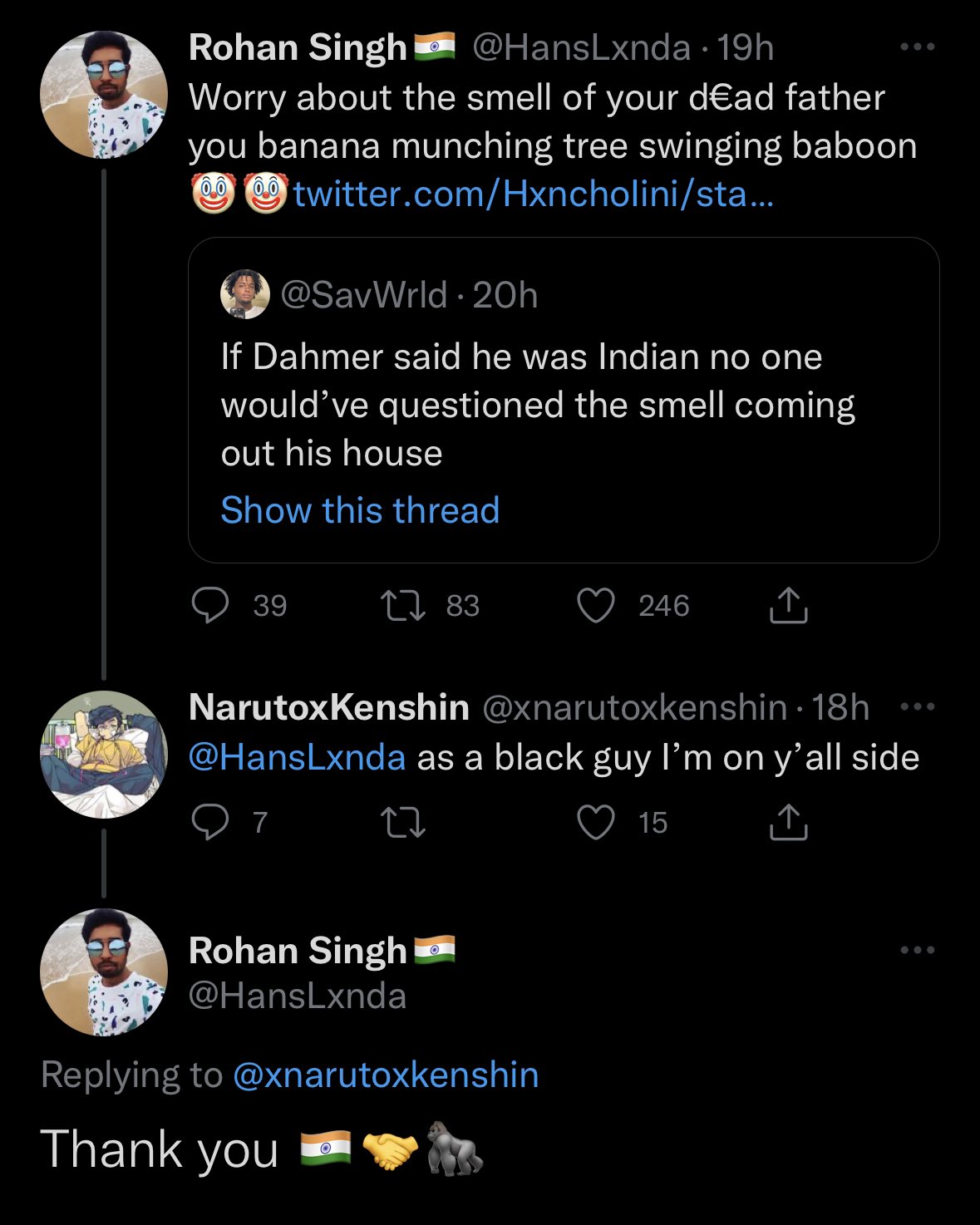
Task: Open more options on first Rohan Singh tweet
Action: coord(918,47)
